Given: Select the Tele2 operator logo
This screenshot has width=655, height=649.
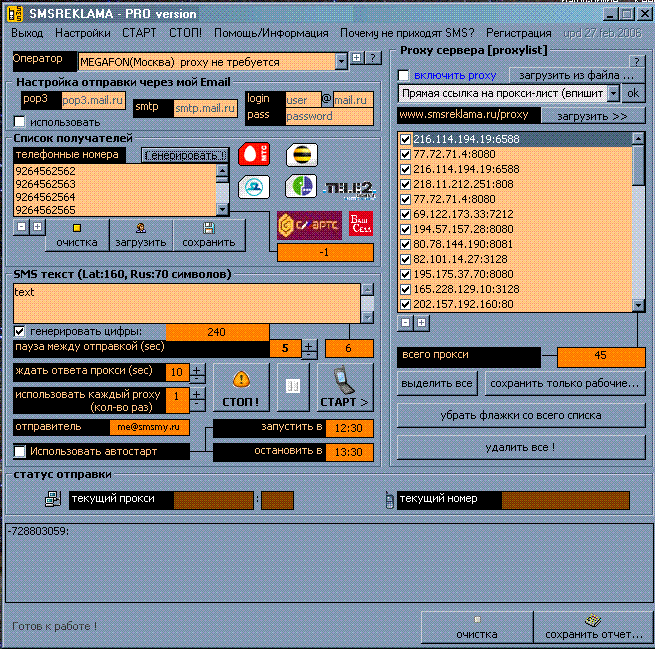Looking at the screenshot, I should 349,189.
